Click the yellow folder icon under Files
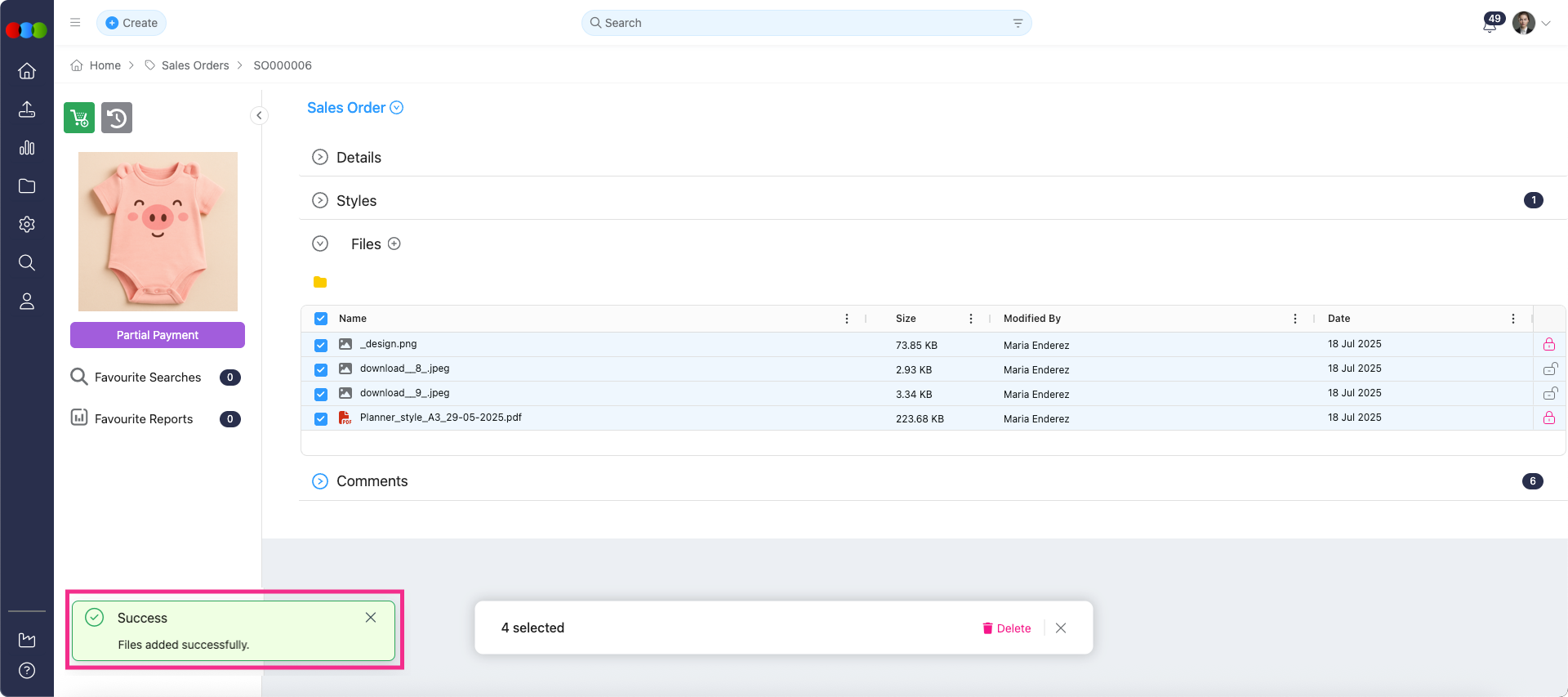Screen dimensions: 1568x697 [x=320, y=282]
